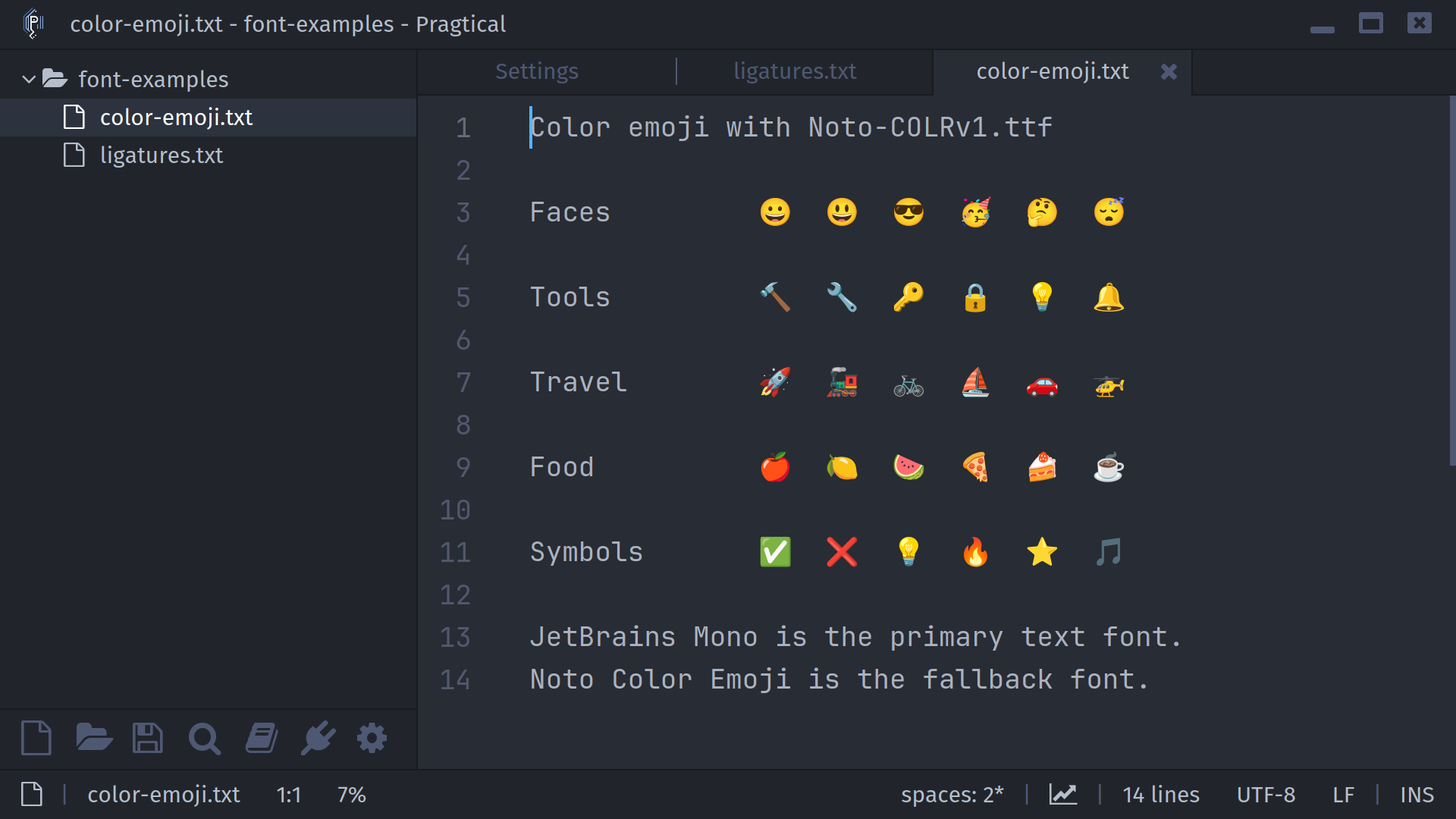
Task: Click text 'JetBrains Mono is the primary'
Action: [x=766, y=637]
